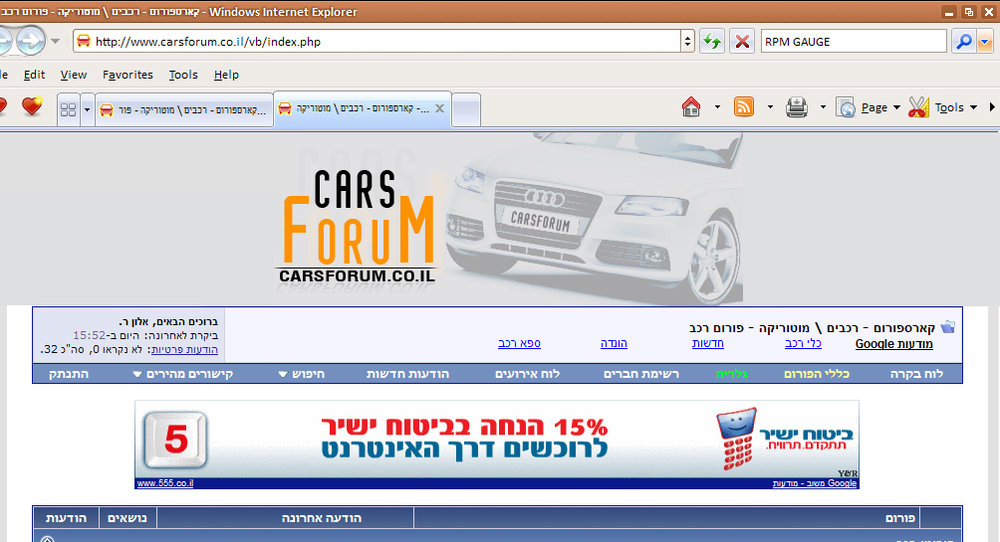Open the Help menu
The image size is (1000, 542).
click(226, 75)
